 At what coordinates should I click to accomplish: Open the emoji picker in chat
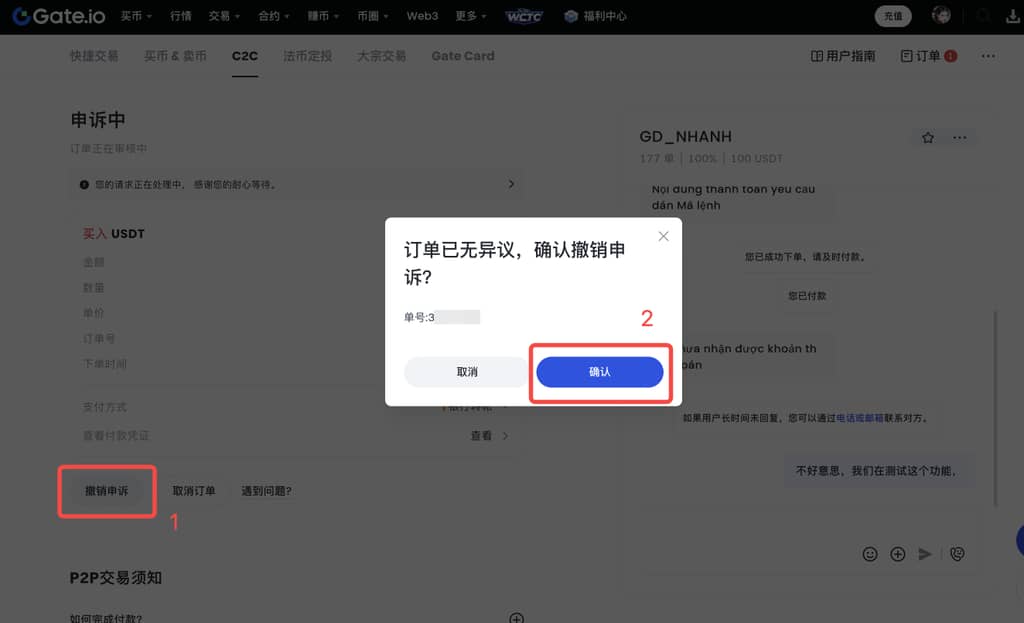click(870, 553)
